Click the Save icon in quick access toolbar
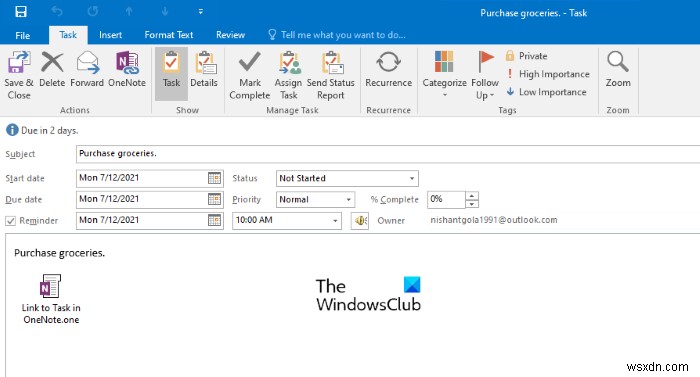Image resolution: width=700 pixels, height=377 pixels. tap(21, 12)
